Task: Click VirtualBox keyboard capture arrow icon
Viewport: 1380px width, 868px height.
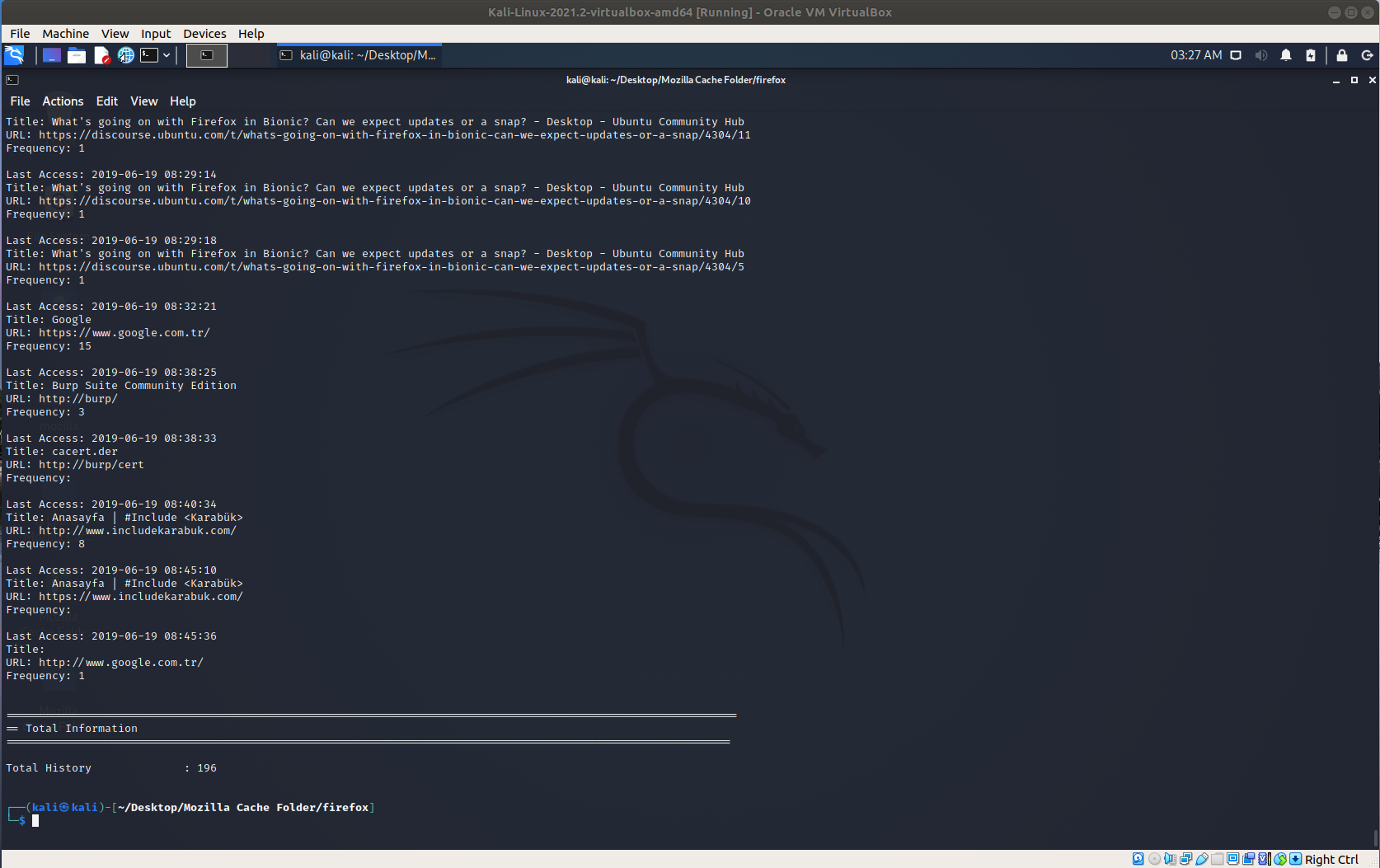Action: pyautogui.click(x=1295, y=859)
